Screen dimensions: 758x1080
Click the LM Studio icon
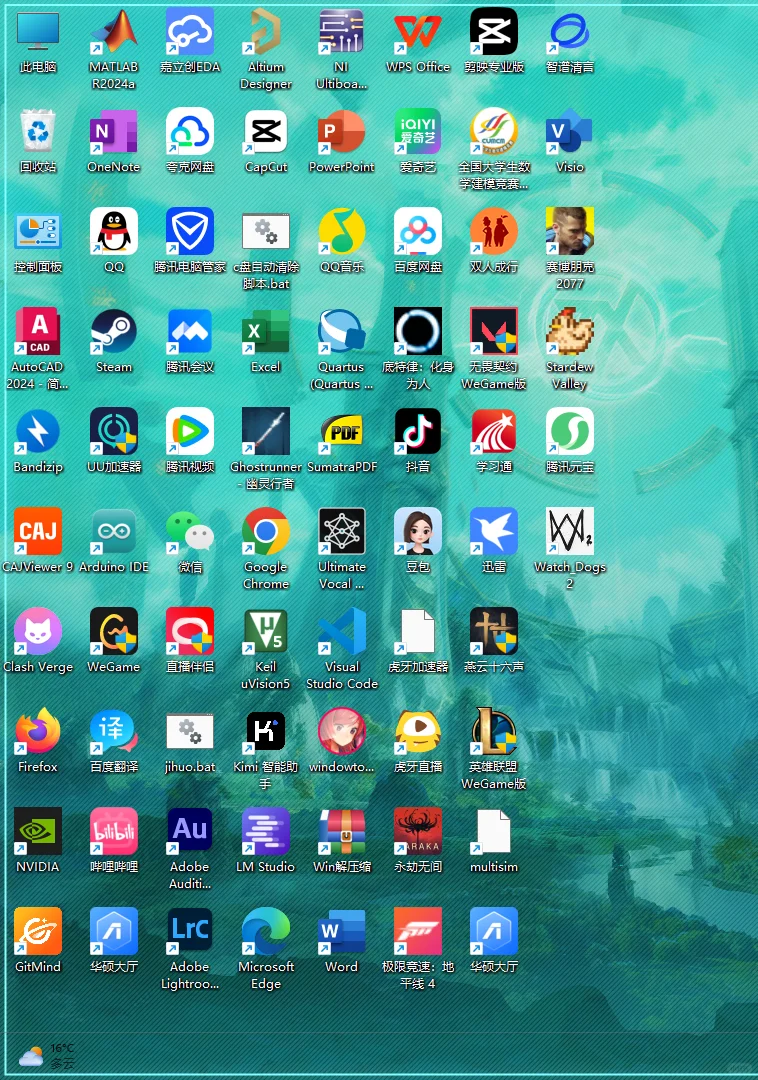coord(266,831)
